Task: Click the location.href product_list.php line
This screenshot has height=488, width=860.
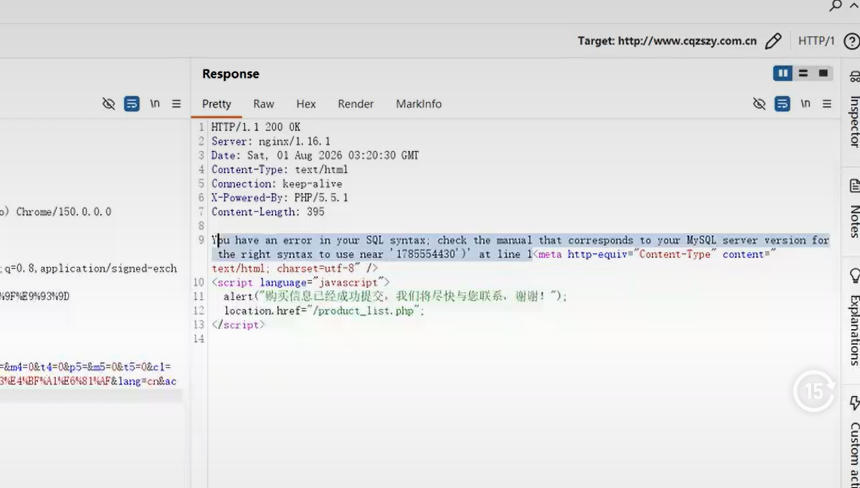Action: [x=324, y=311]
